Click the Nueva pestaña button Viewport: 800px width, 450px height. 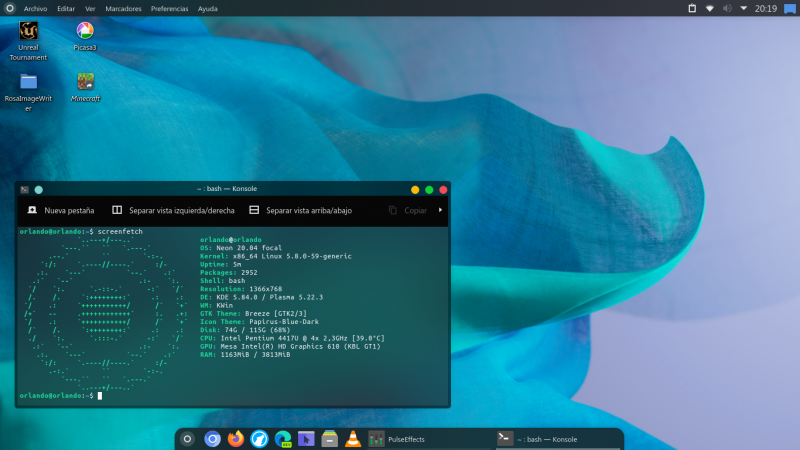click(60, 211)
